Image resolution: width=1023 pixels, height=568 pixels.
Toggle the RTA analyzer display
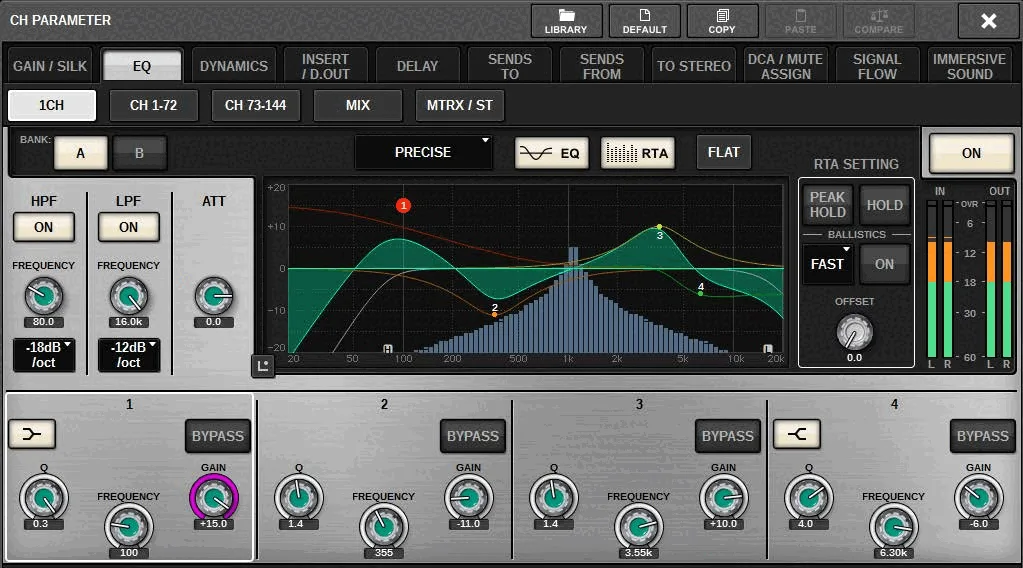pos(637,153)
